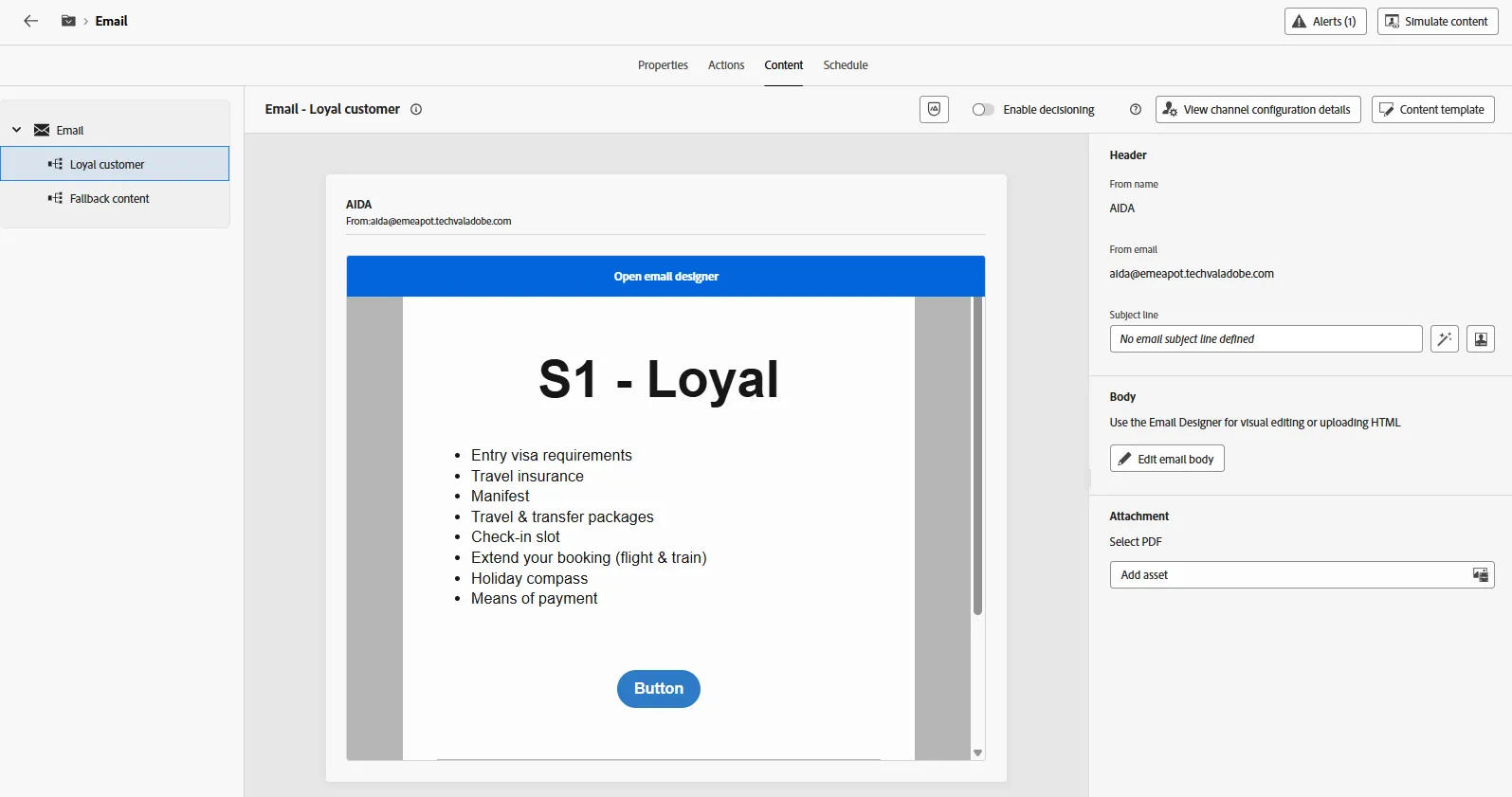Select Loyal customer in the tree
The width and height of the screenshot is (1512, 797).
pos(115,164)
